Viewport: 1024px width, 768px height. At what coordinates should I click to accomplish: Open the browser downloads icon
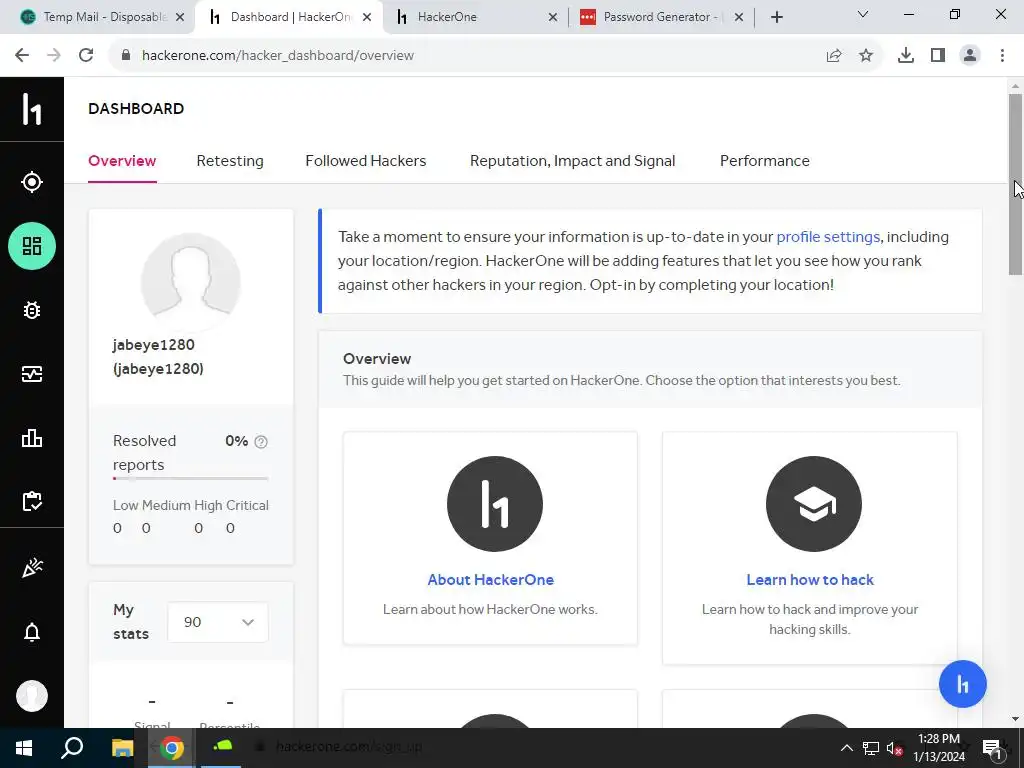[905, 55]
